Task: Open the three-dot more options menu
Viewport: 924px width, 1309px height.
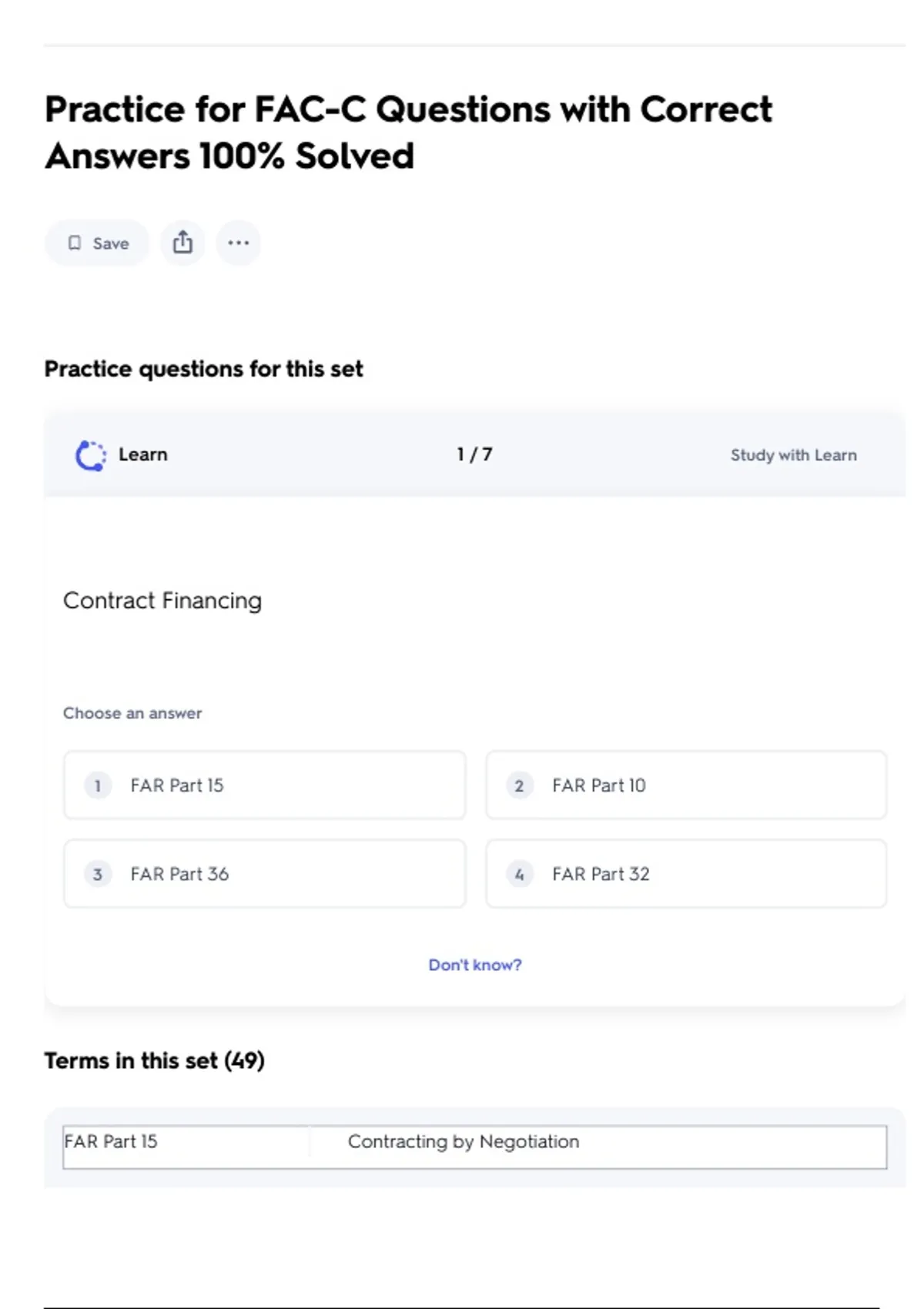Action: pyautogui.click(x=238, y=243)
